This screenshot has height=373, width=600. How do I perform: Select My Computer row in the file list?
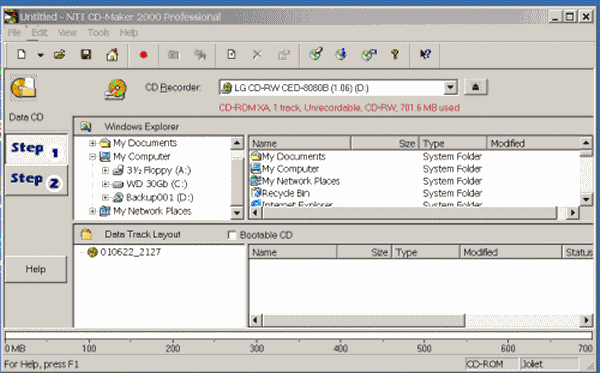pyautogui.click(x=290, y=169)
